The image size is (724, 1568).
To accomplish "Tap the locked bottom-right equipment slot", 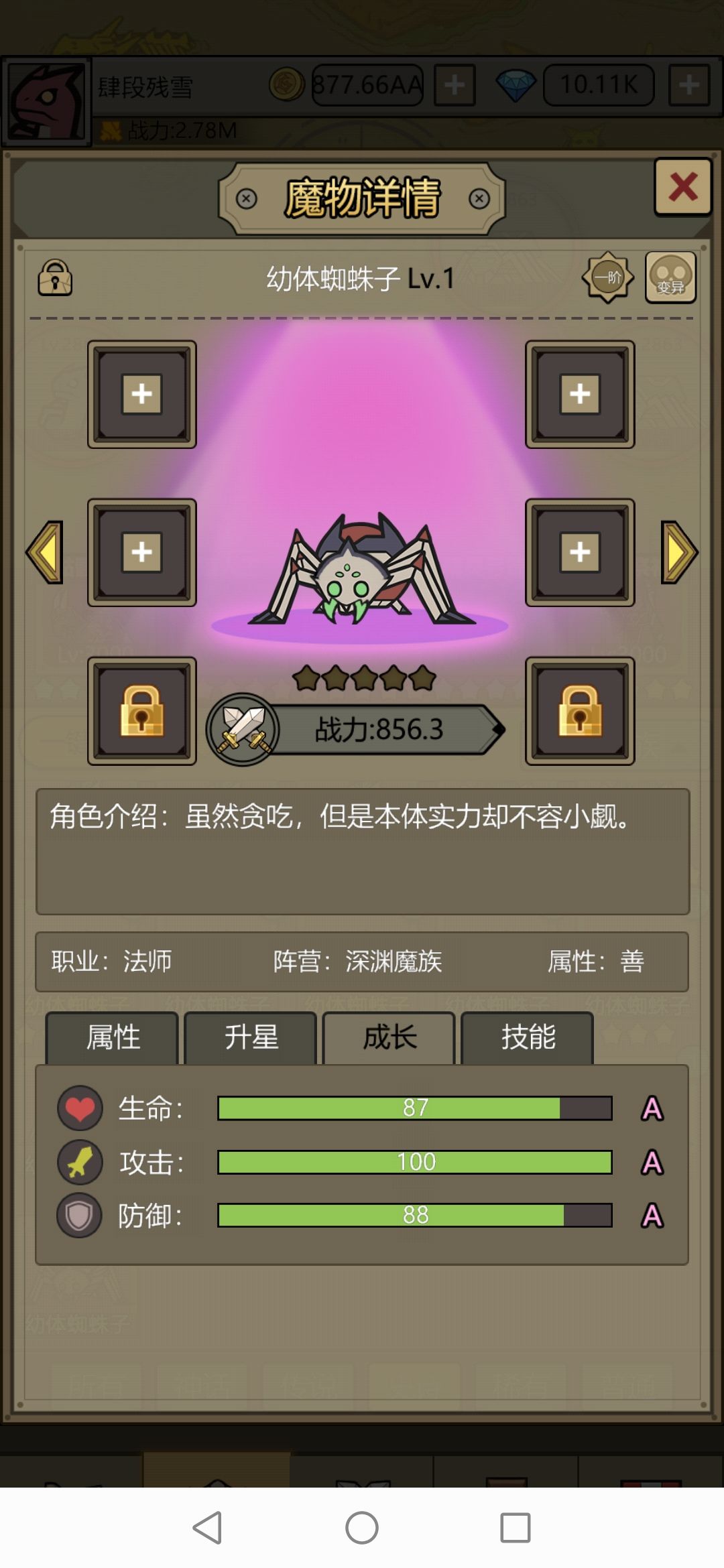I will [580, 711].
